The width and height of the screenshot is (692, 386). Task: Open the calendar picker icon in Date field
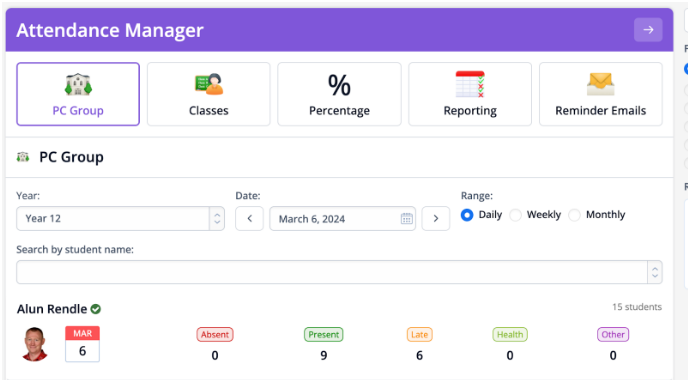click(406, 218)
